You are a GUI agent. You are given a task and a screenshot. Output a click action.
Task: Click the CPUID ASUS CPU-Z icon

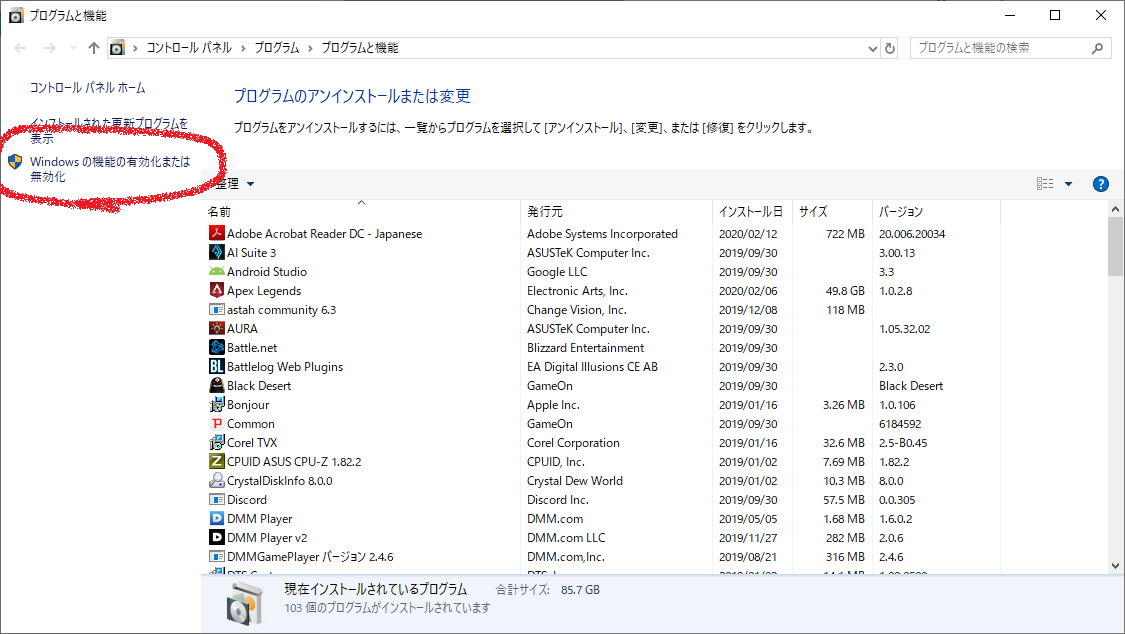(216, 461)
